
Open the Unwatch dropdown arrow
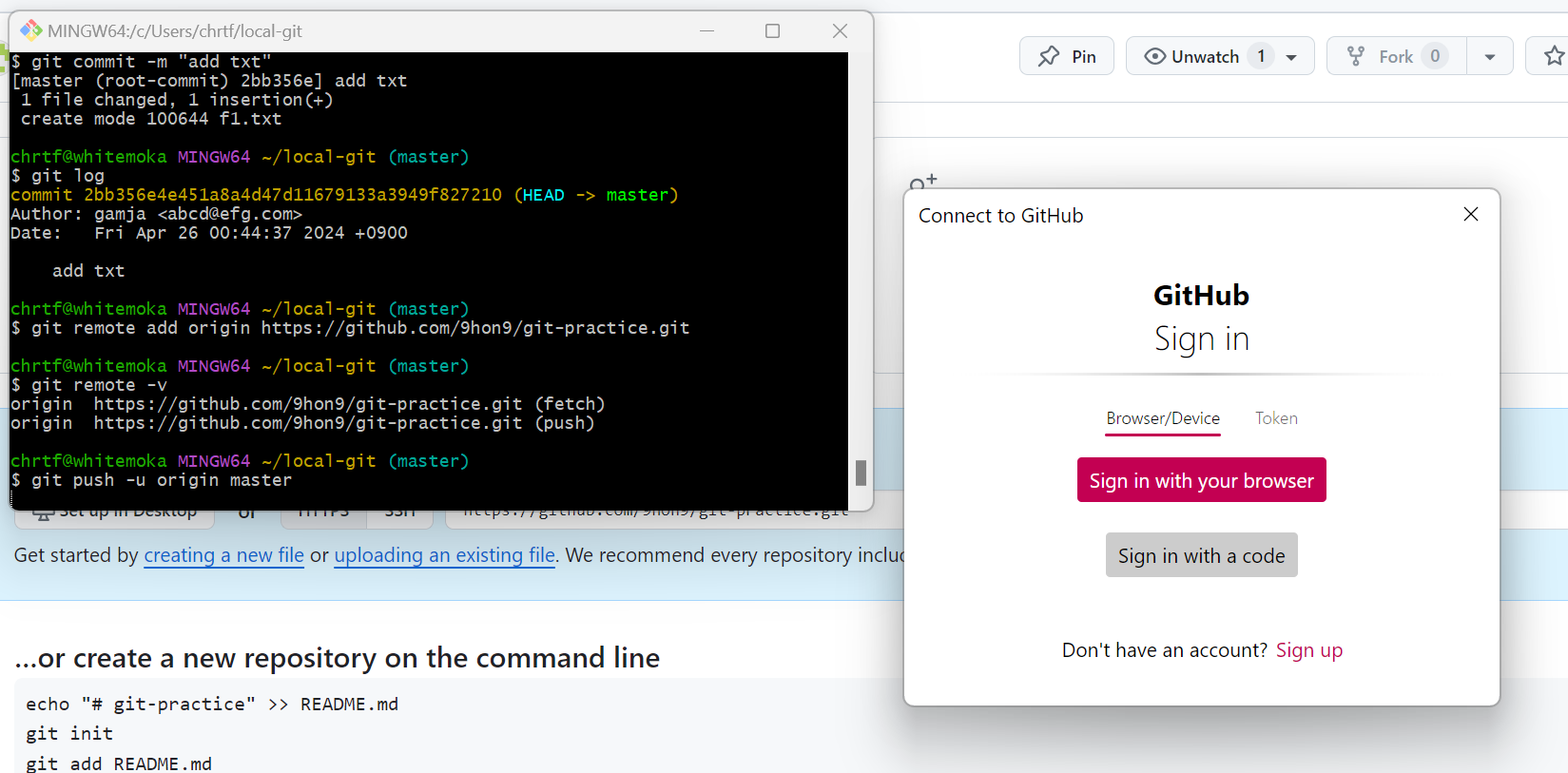tap(1292, 57)
